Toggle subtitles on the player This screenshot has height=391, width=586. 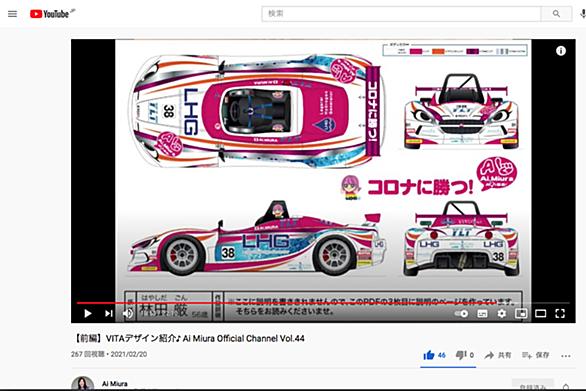[x=482, y=314]
